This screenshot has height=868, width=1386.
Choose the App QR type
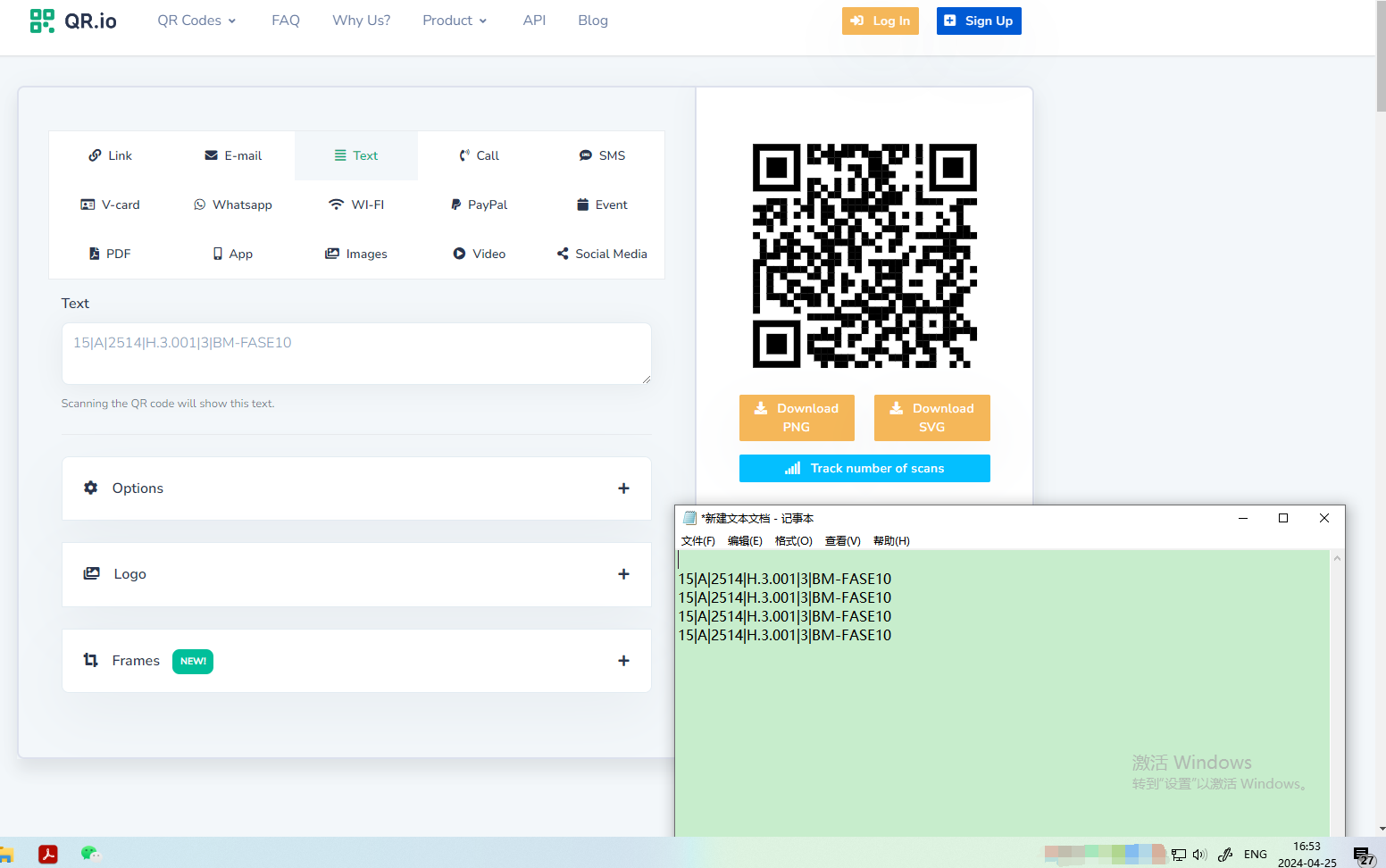click(233, 254)
